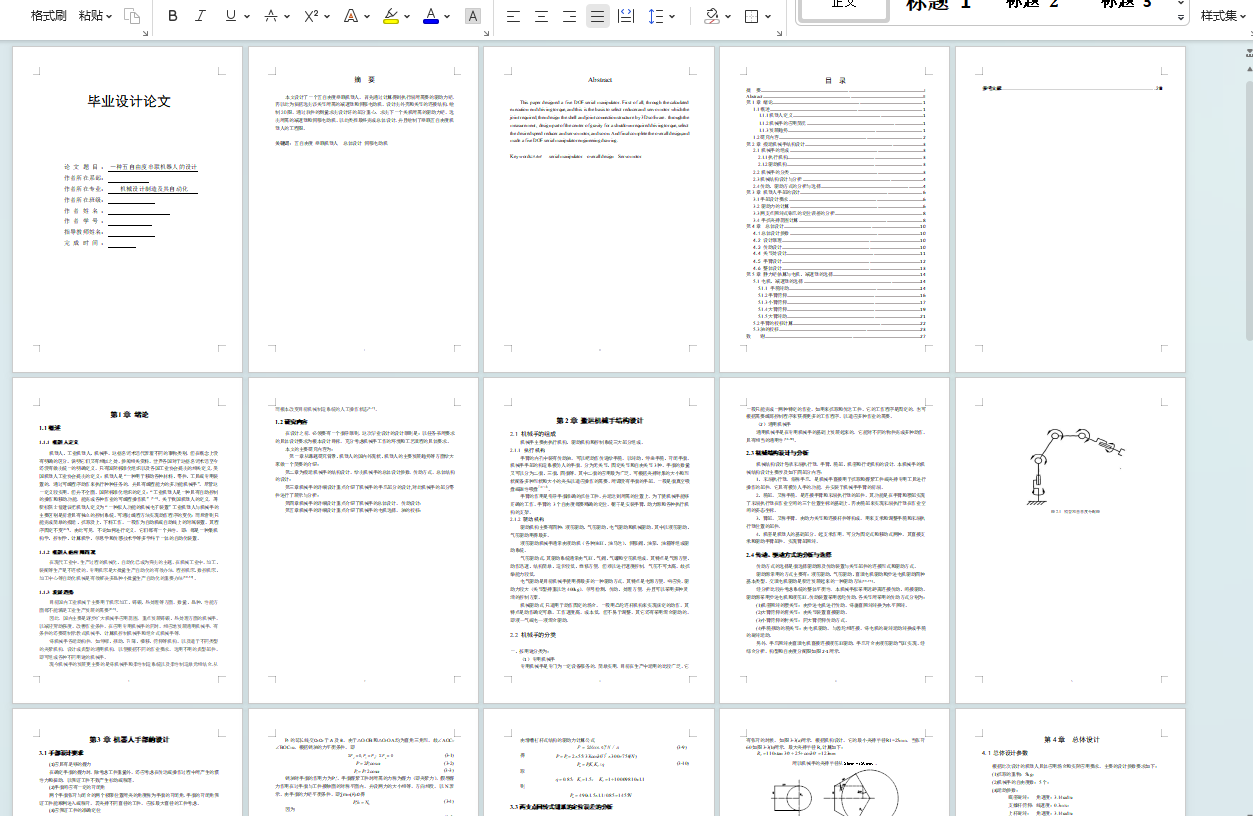Toggle italic formatting
The image size is (1253, 816).
pyautogui.click(x=200, y=16)
